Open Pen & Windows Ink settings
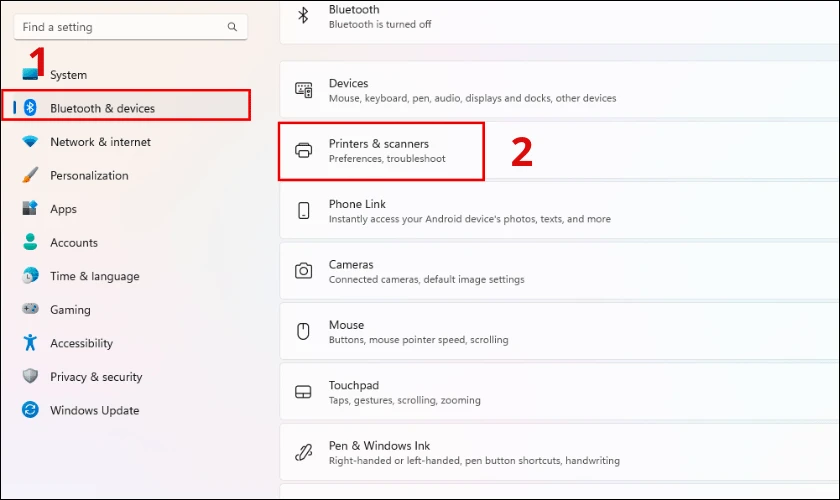 tap(560, 452)
